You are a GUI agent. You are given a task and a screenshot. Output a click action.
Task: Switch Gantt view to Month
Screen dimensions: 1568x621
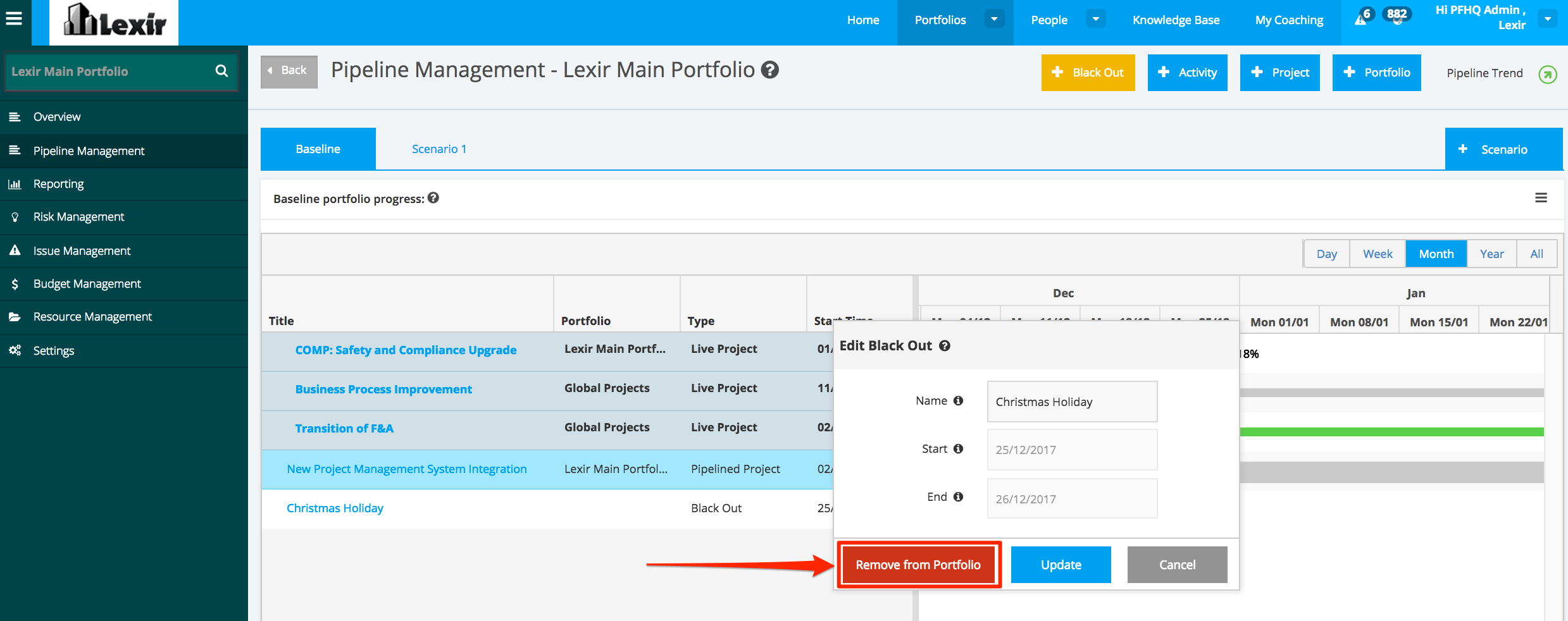tap(1436, 254)
